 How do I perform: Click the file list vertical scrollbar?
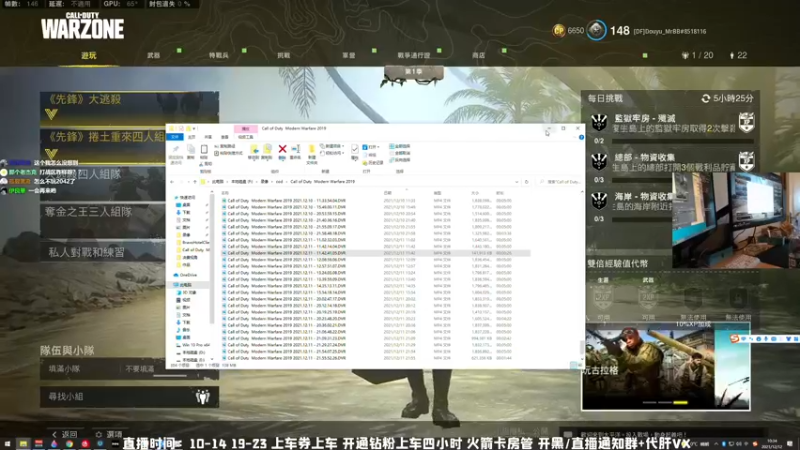tap(582, 347)
